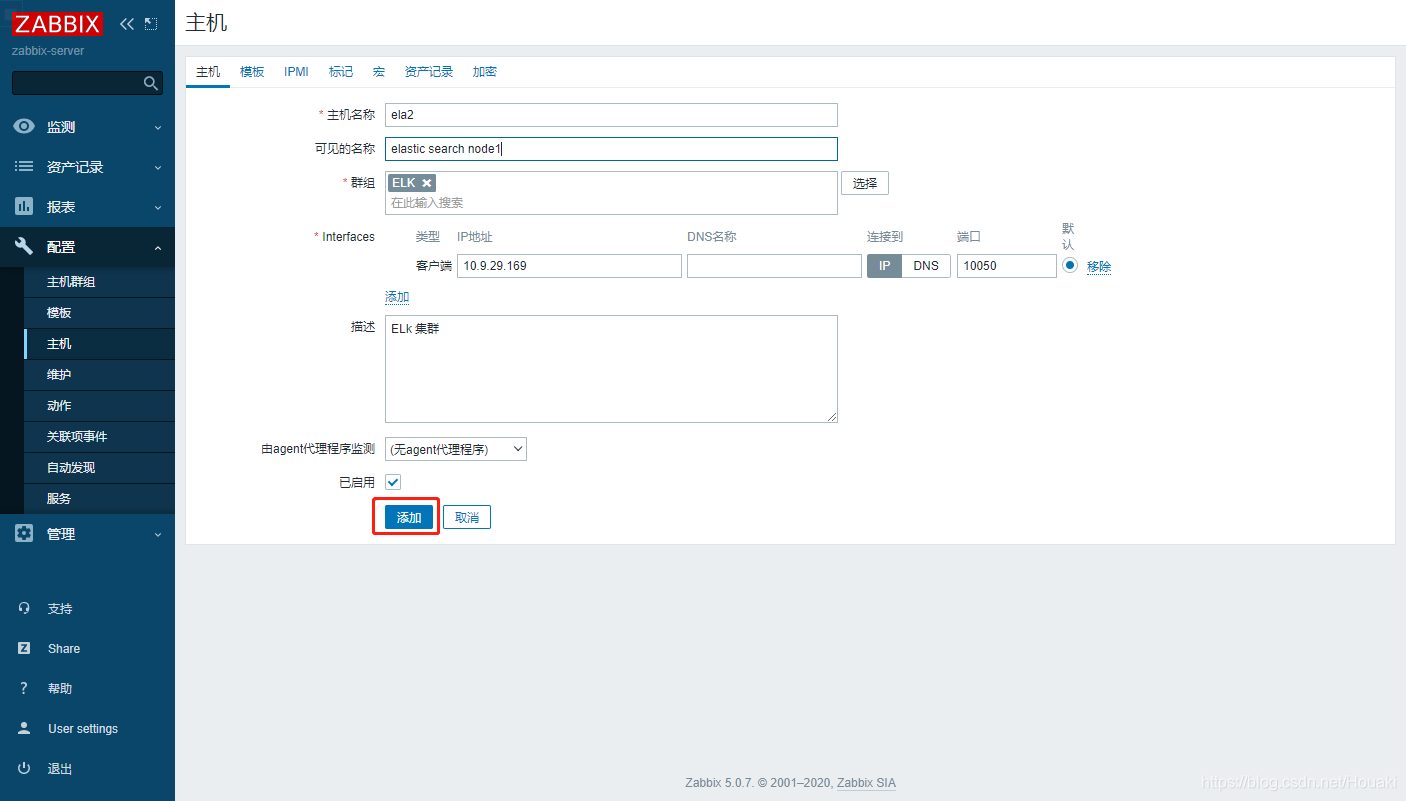Screen dimensions: 1406x801
Task: Click the 主机名称 field containing ela2
Action: (611, 115)
